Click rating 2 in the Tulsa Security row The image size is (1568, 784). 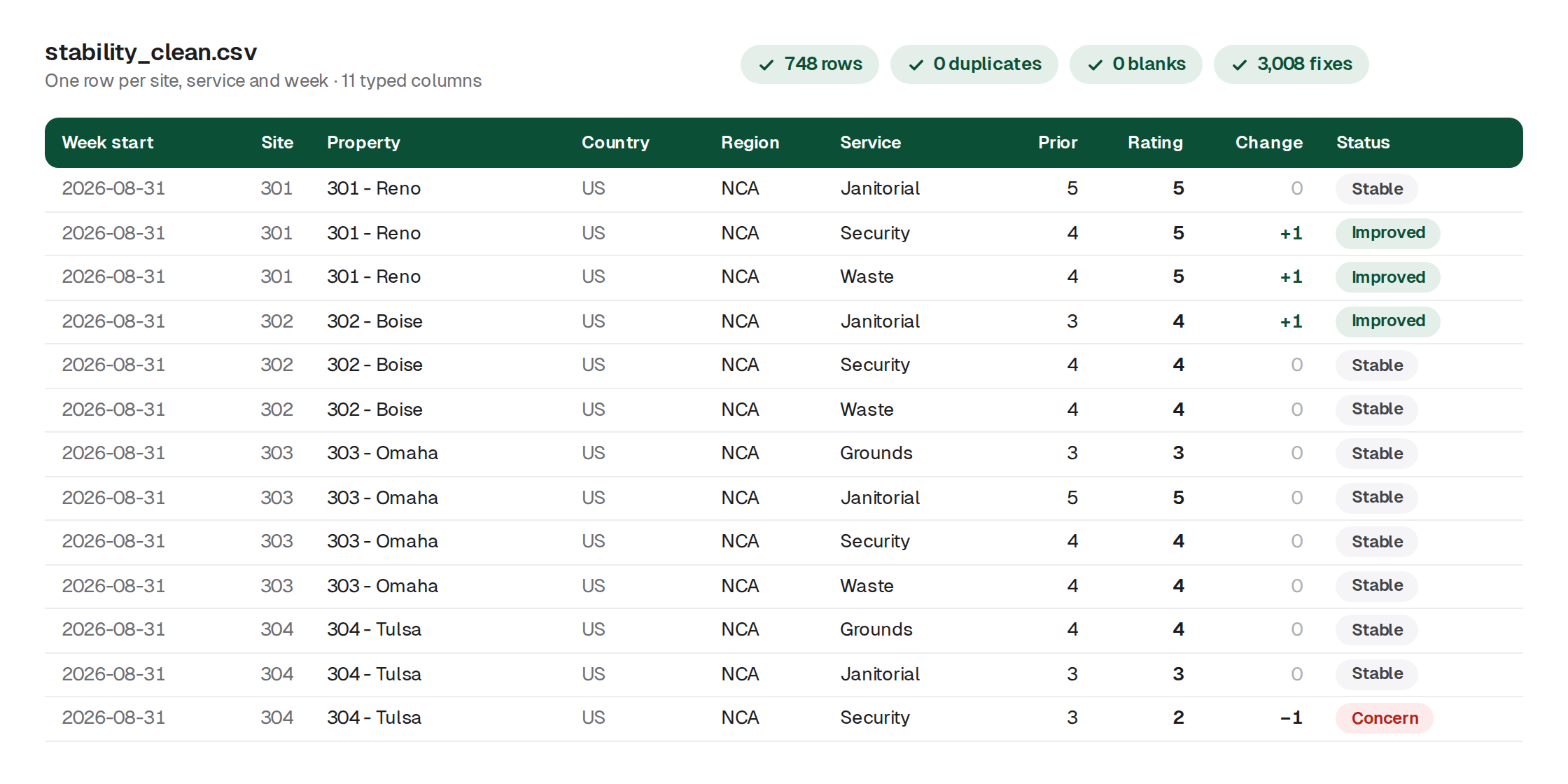tap(1179, 718)
